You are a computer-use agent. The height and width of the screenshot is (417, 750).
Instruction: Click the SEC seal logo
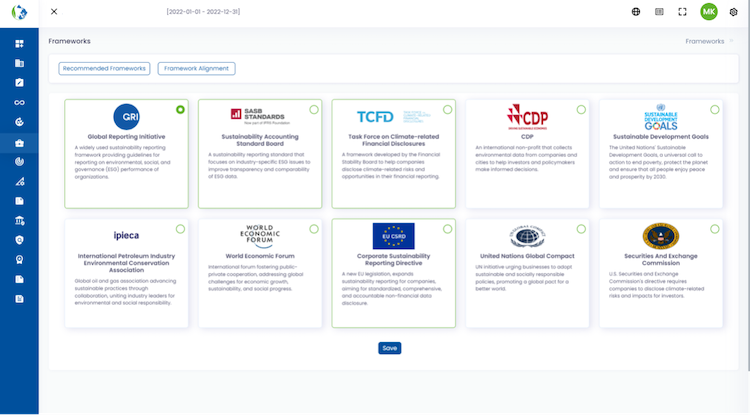coord(661,236)
